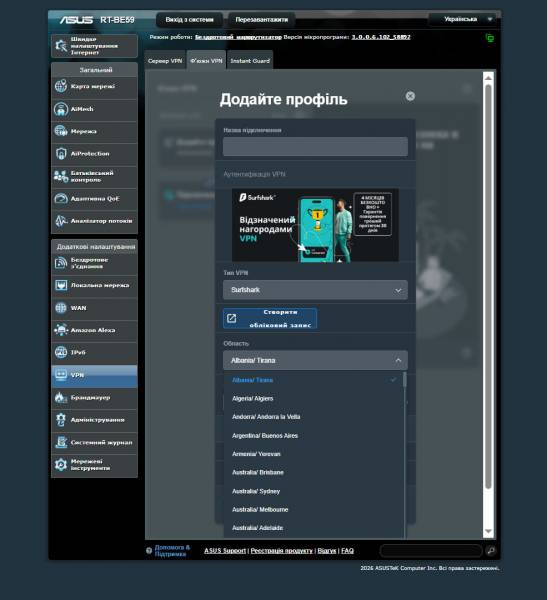Select Armenia/ Yerevan option
This screenshot has width=547, height=600.
pyautogui.click(x=314, y=454)
